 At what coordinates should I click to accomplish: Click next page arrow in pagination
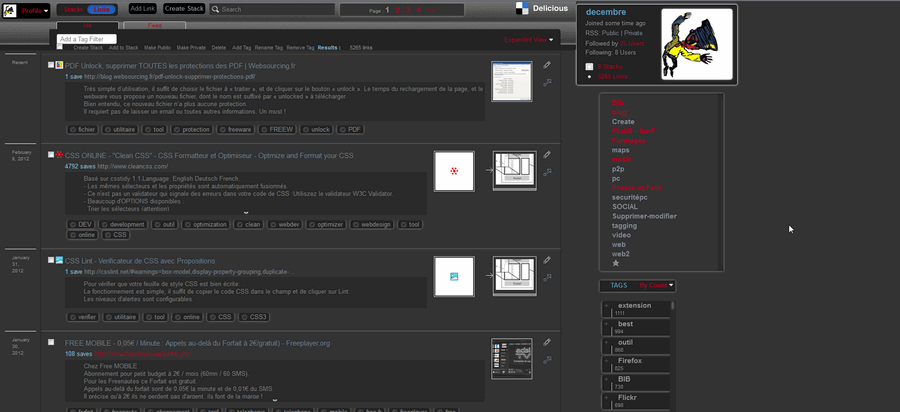(431, 10)
